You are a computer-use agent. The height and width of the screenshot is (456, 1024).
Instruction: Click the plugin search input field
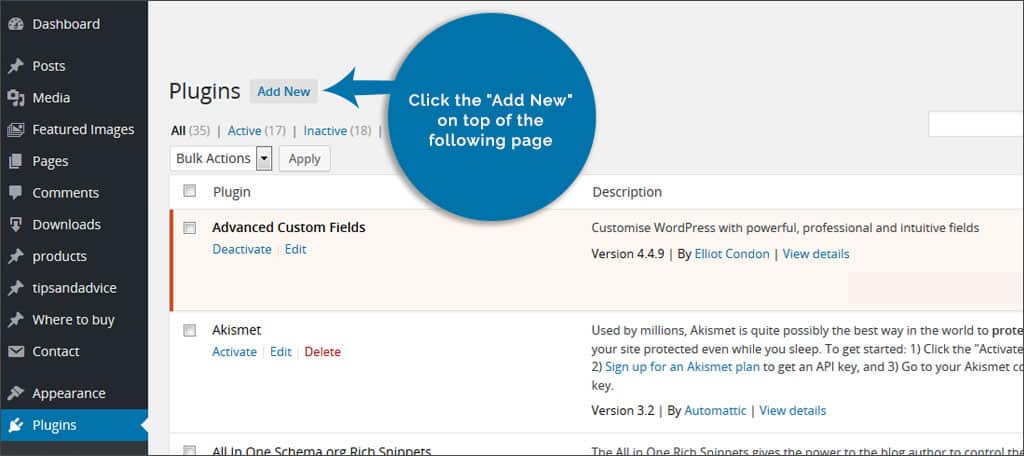click(976, 125)
